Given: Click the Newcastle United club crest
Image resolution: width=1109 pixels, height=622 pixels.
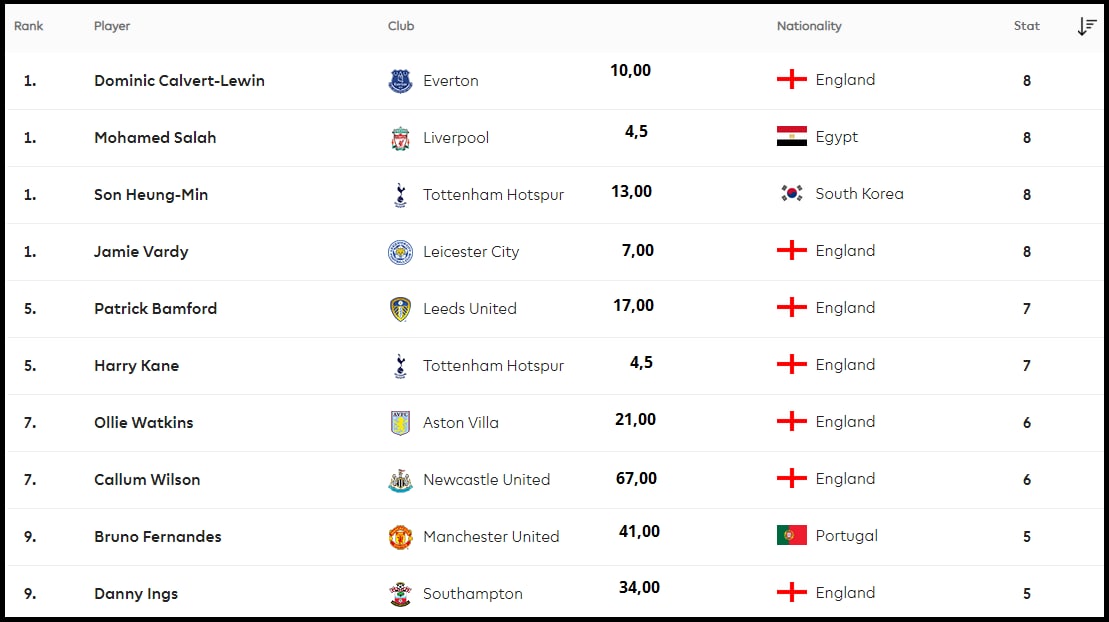Looking at the screenshot, I should coord(400,480).
